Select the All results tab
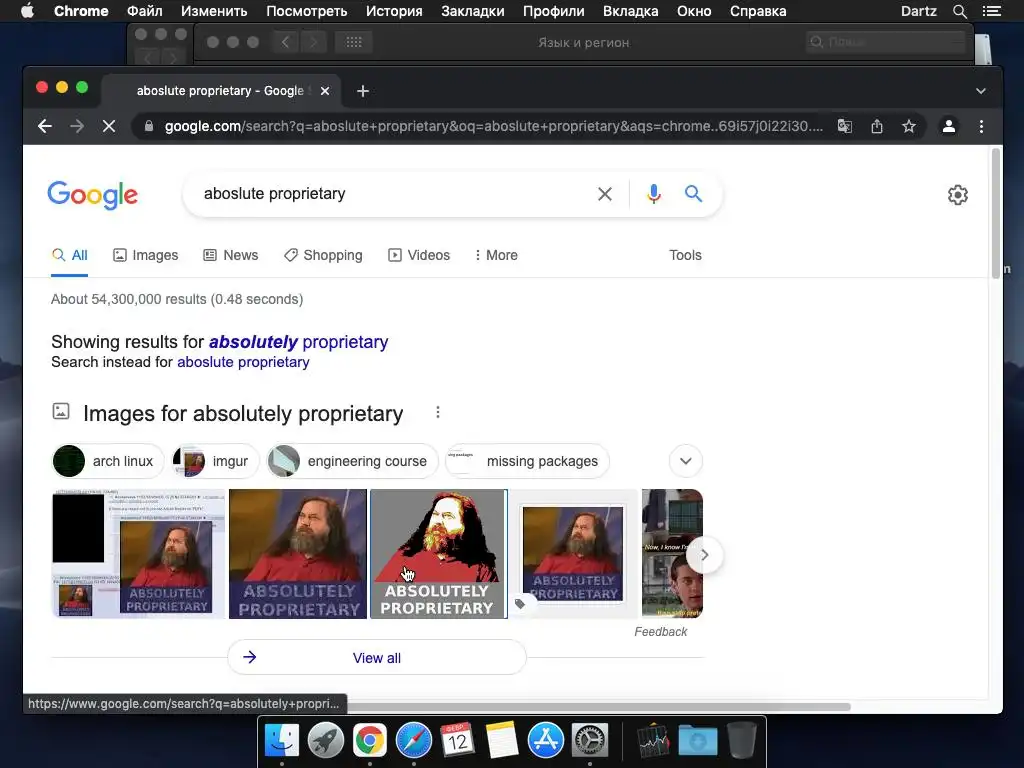The image size is (1024, 768). pos(69,255)
